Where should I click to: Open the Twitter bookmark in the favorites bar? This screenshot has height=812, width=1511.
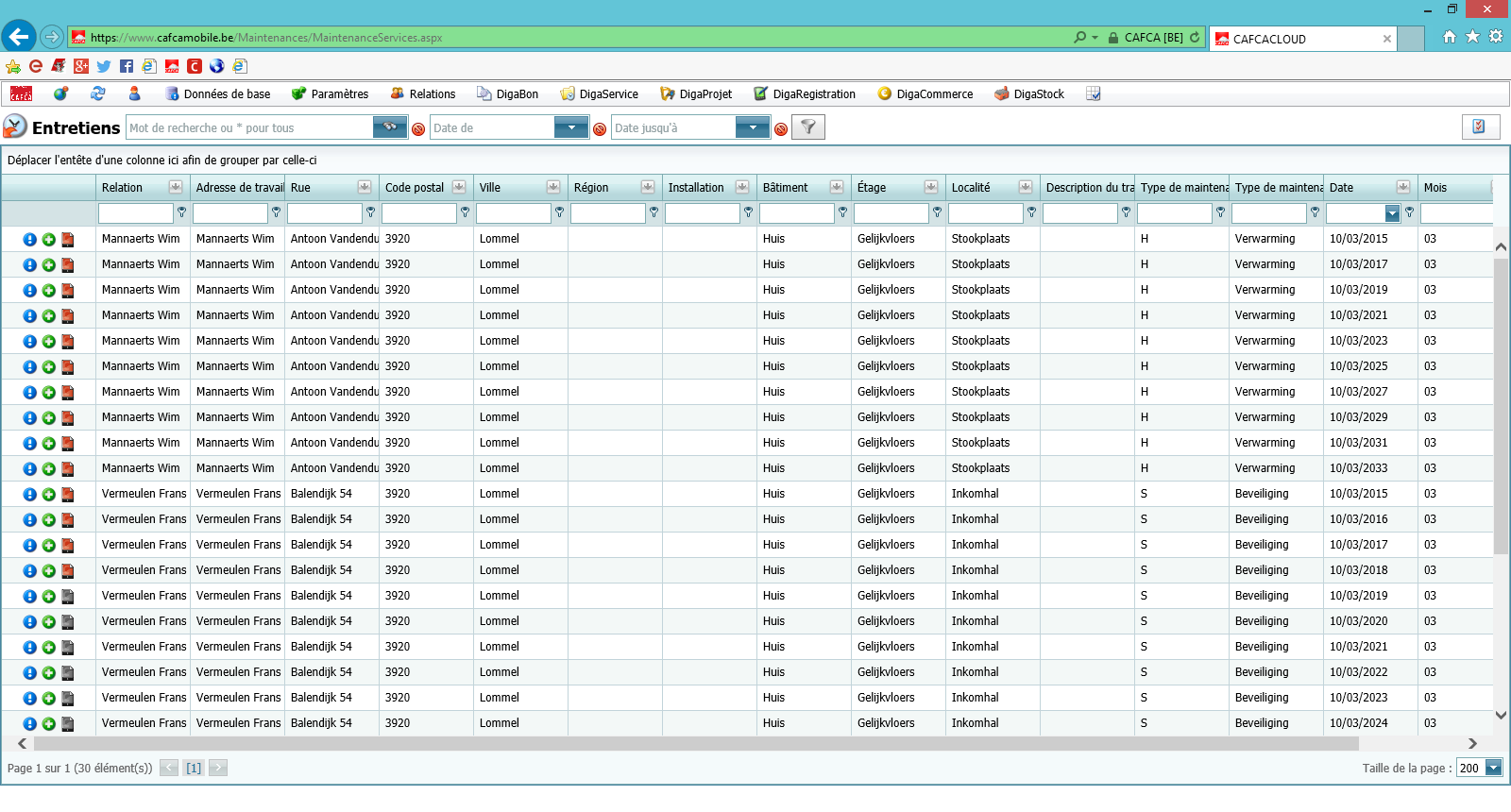(x=104, y=66)
